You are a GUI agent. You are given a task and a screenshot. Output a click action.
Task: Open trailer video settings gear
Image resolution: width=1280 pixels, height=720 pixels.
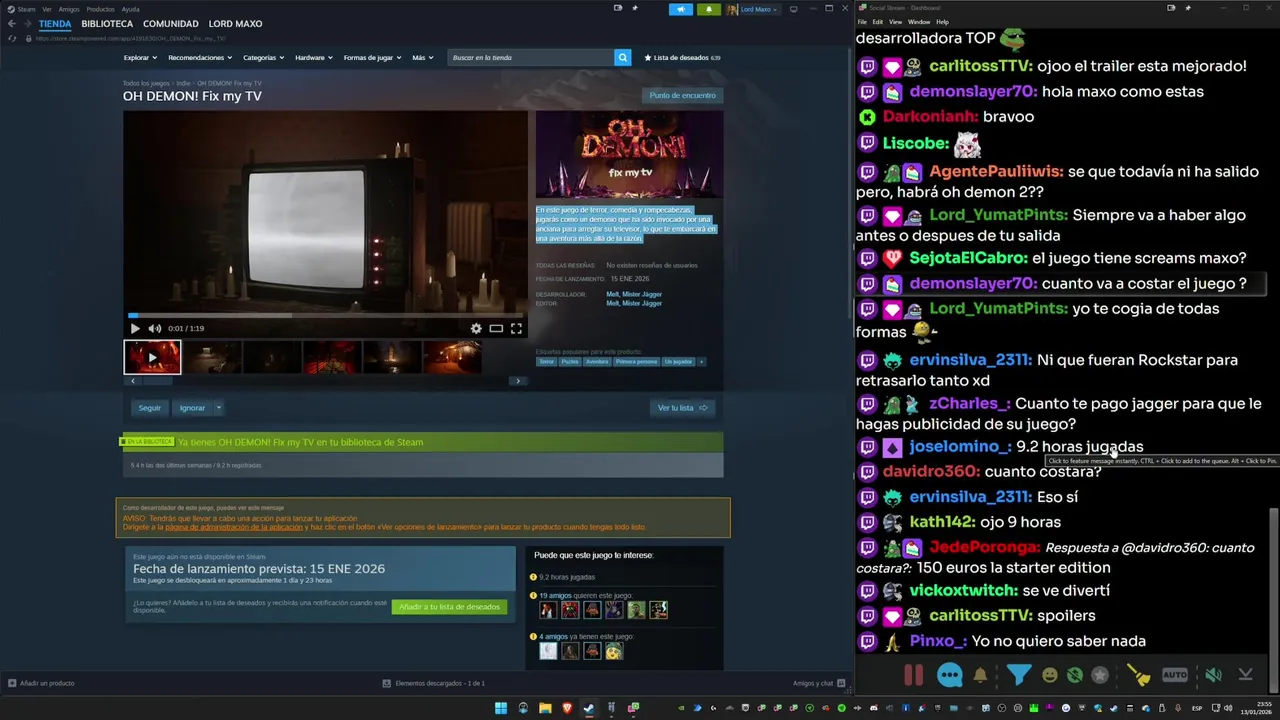(x=476, y=328)
